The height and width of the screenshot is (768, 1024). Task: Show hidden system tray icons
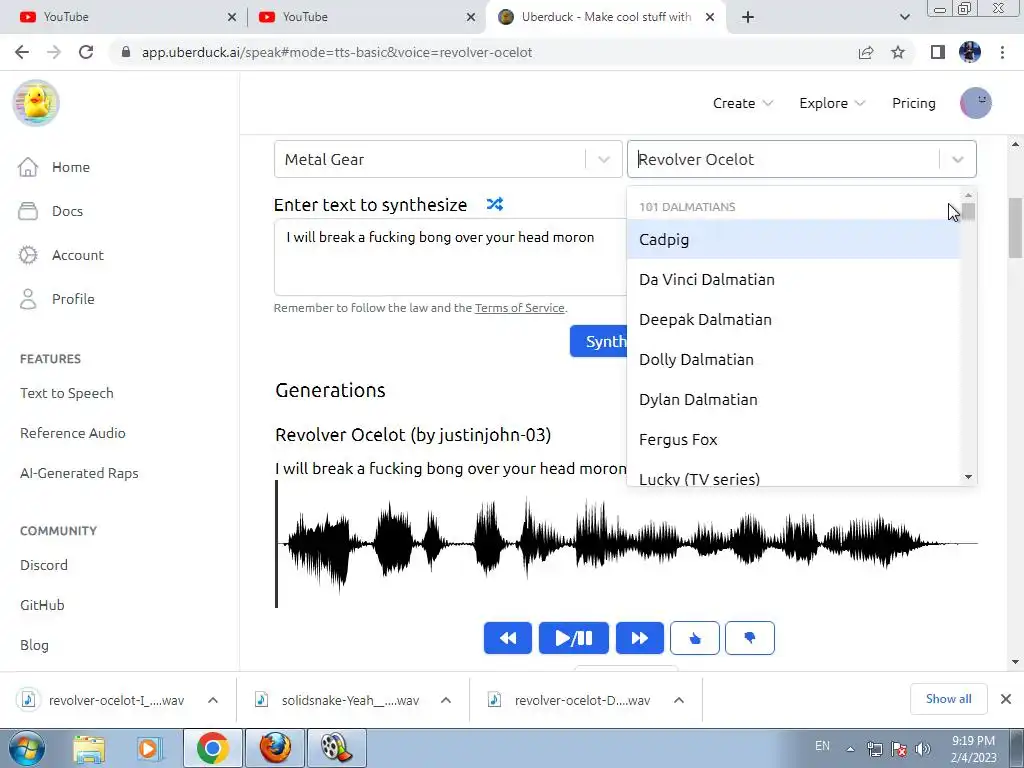point(850,750)
